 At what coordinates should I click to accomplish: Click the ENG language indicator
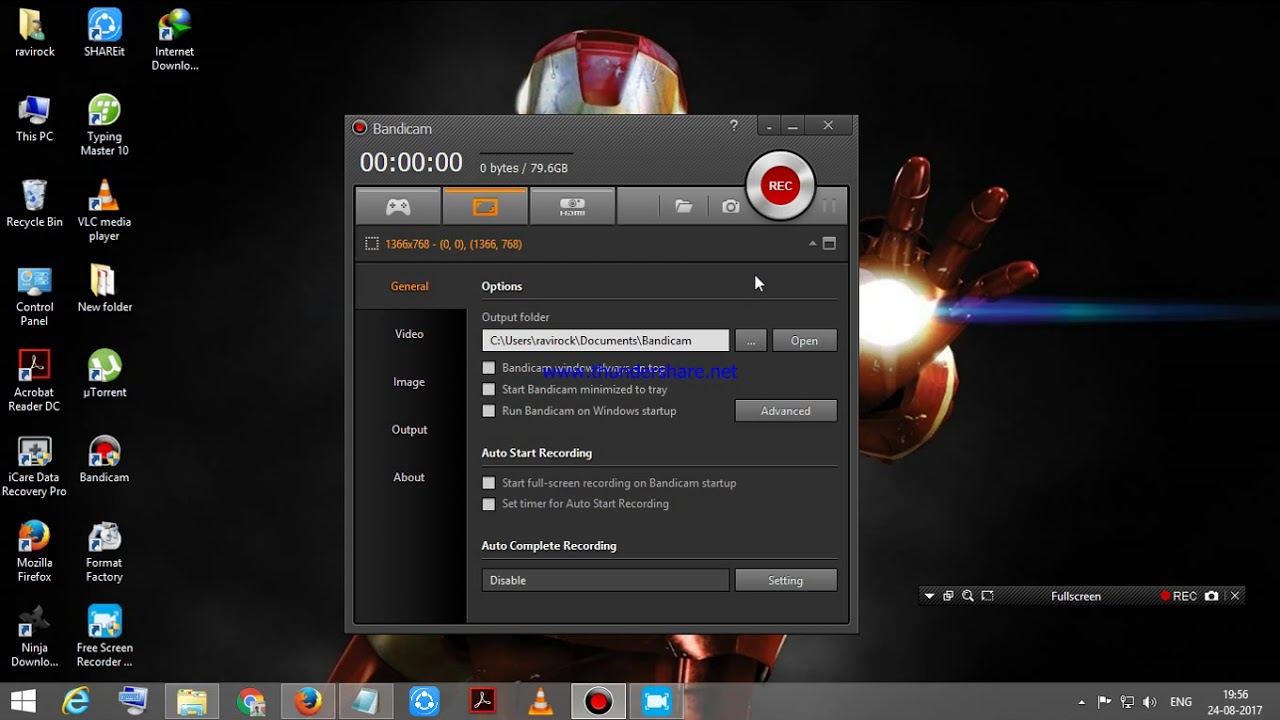click(x=1181, y=702)
